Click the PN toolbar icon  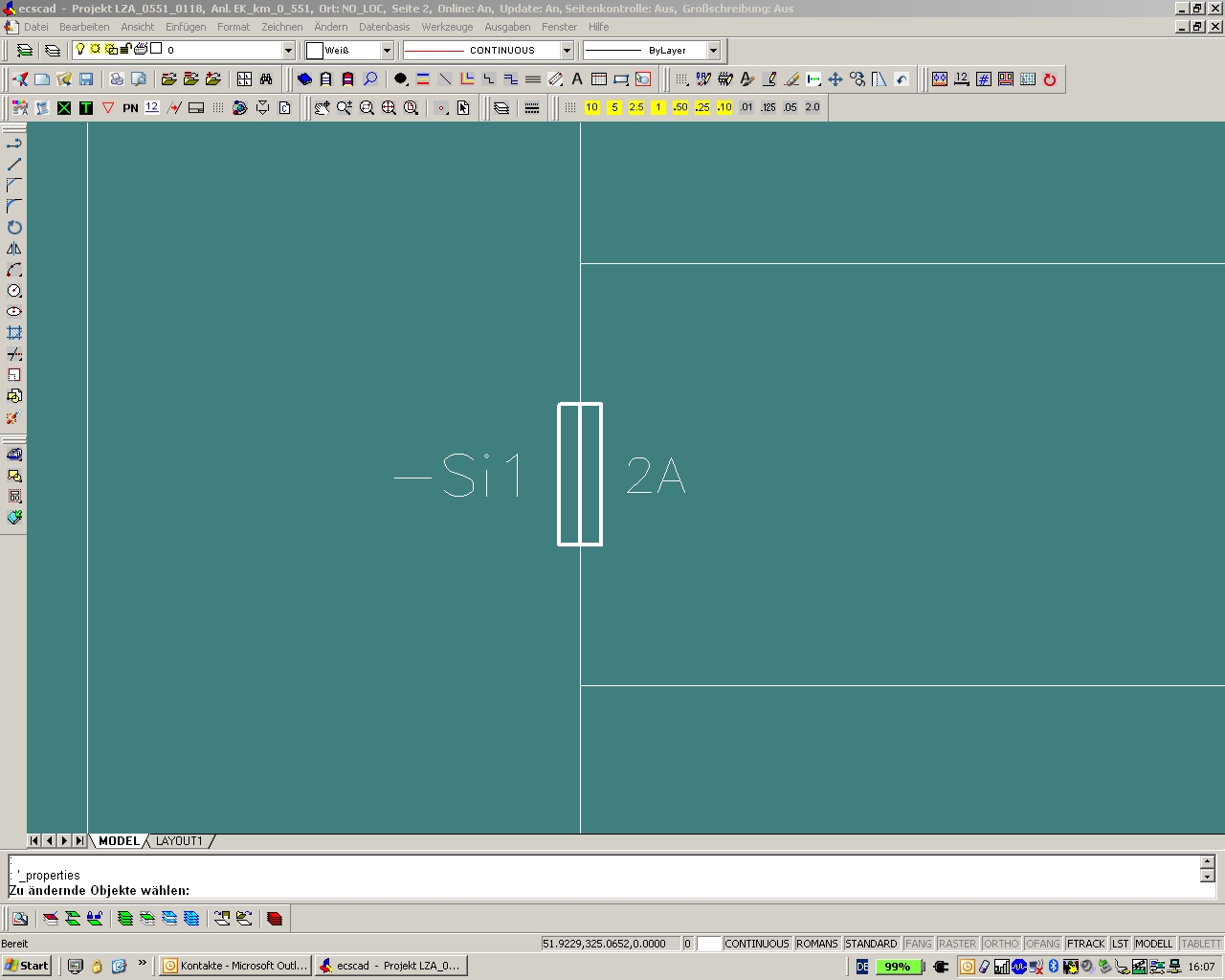tap(130, 108)
